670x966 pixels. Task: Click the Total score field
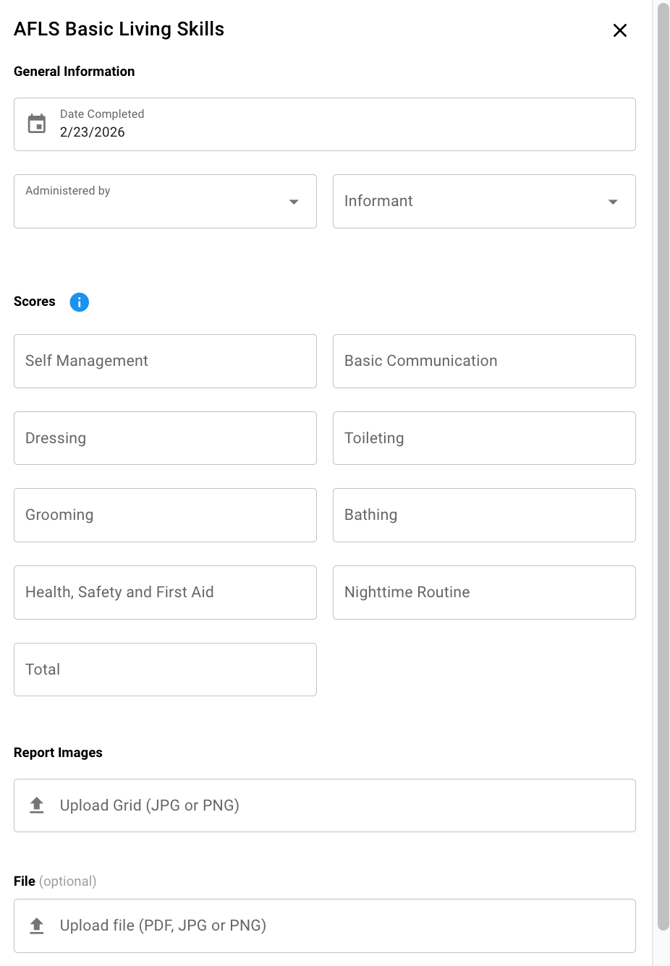click(x=165, y=669)
